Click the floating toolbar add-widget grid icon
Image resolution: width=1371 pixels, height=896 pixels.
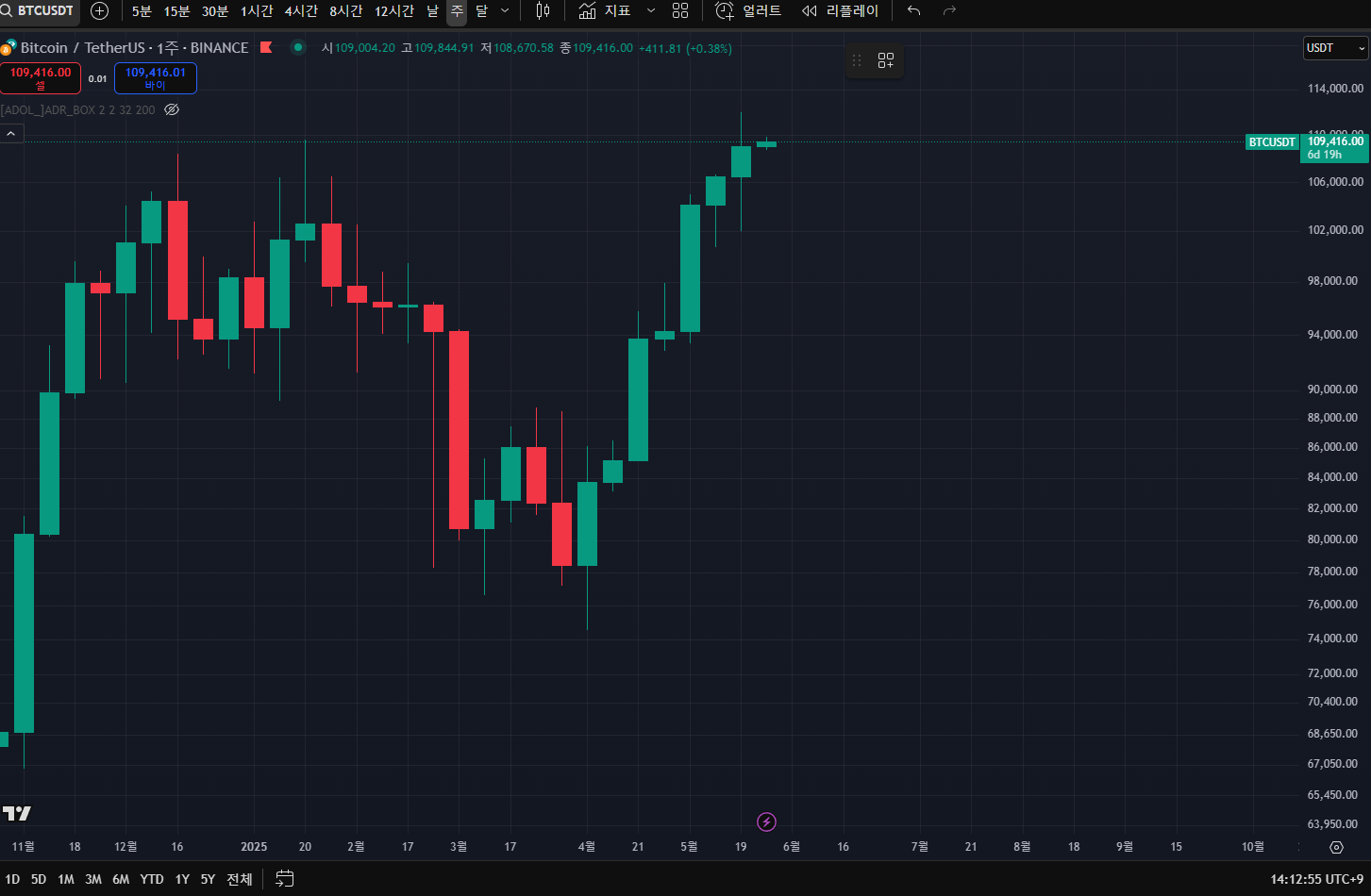pos(885,60)
